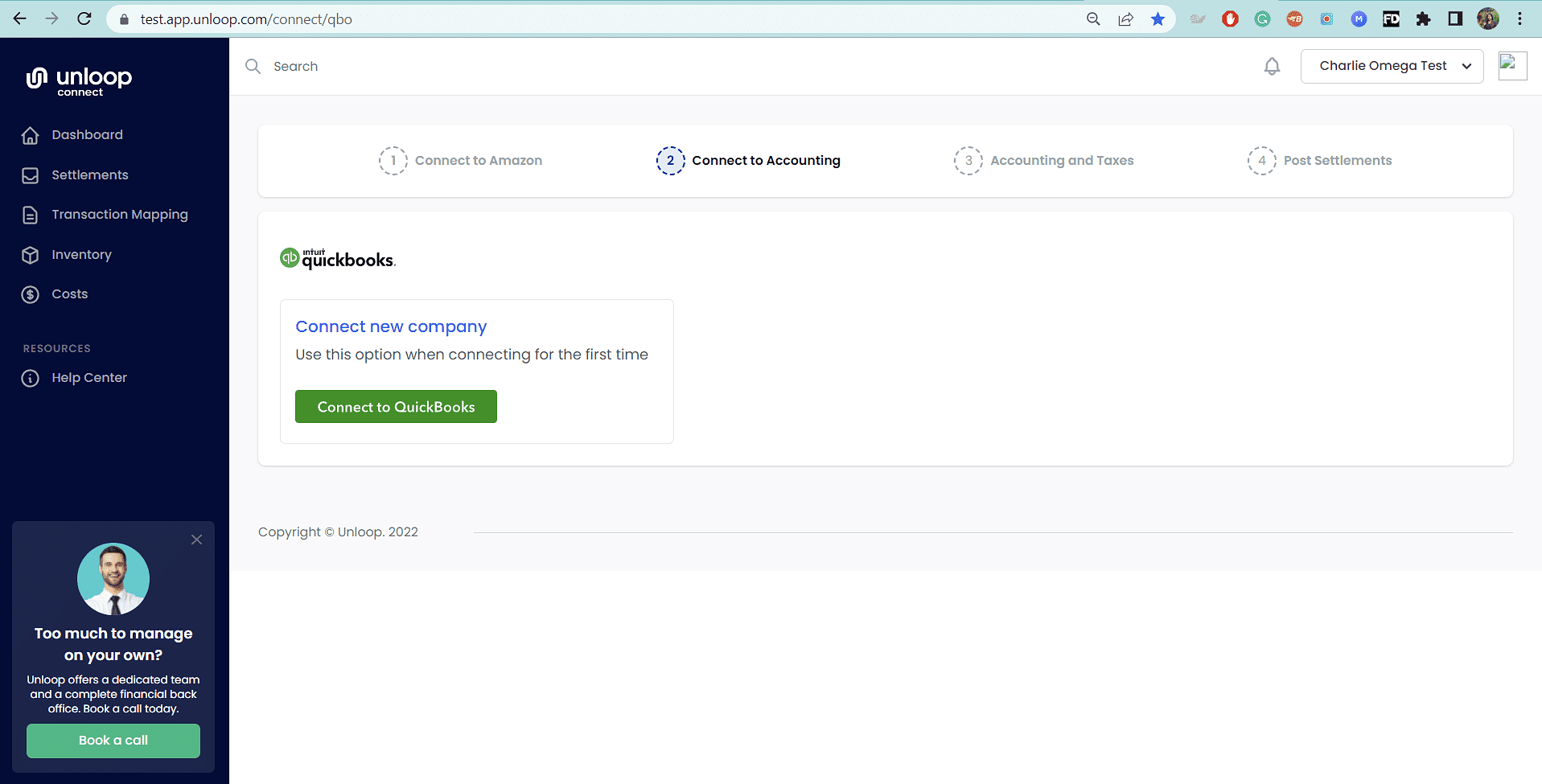This screenshot has width=1542, height=784.
Task: Toggle the browser side panel icon
Action: coord(1455,18)
